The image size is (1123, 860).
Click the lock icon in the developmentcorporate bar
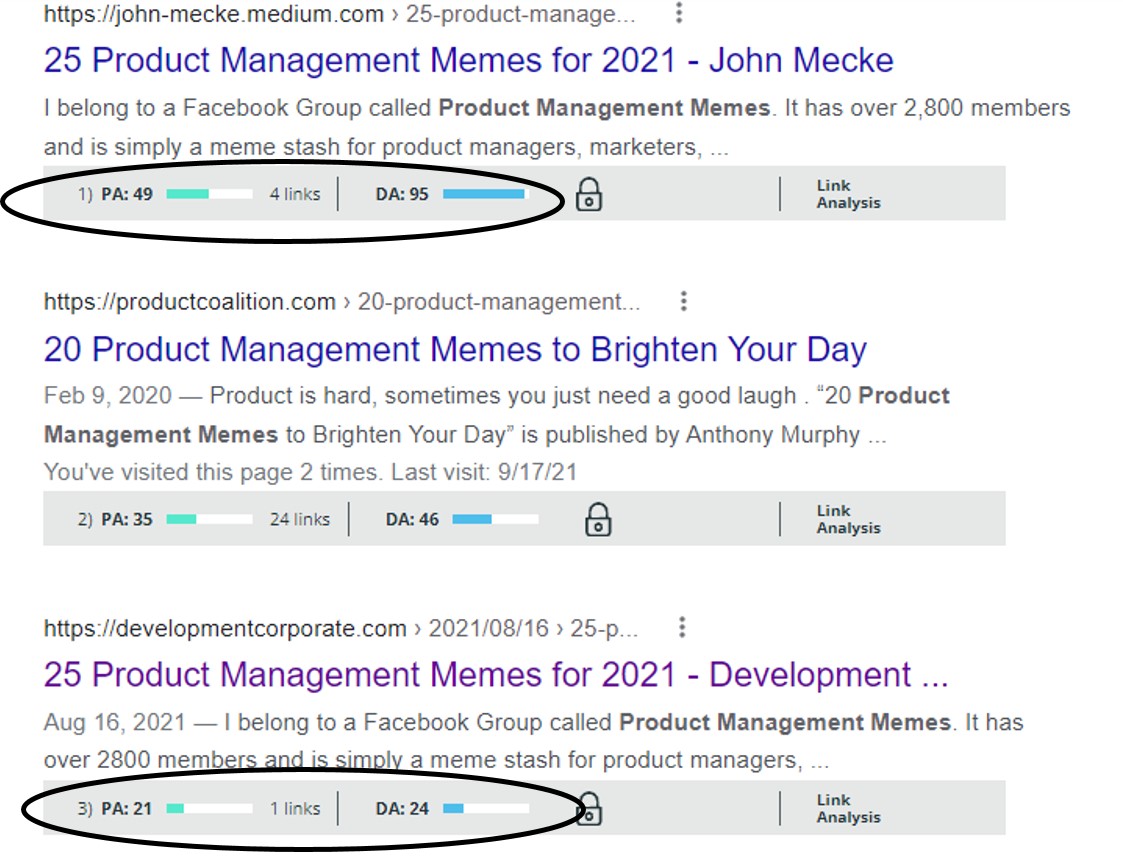tap(590, 808)
